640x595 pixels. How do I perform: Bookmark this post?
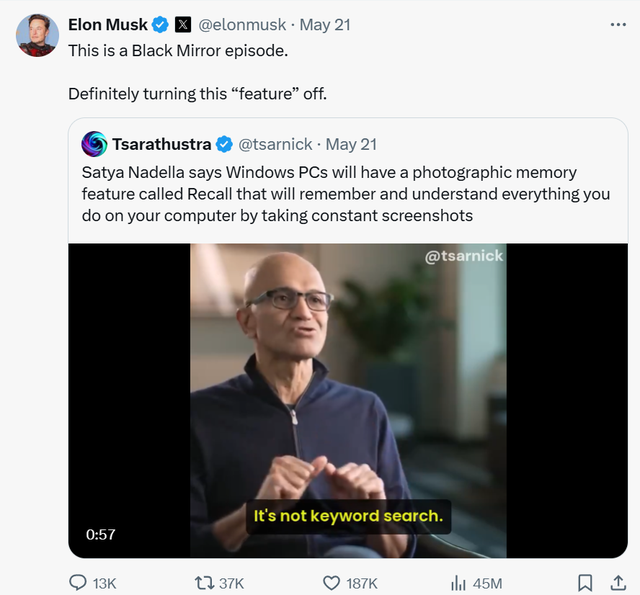point(586,582)
